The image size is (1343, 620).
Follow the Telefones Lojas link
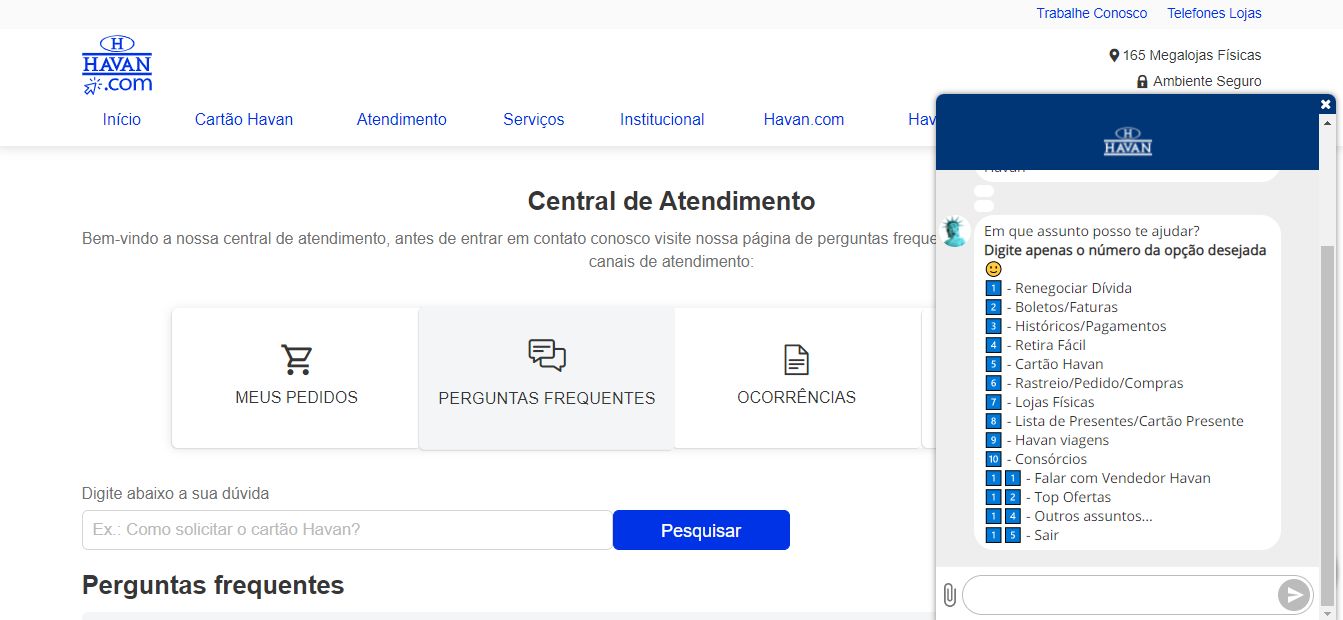pyautogui.click(x=1214, y=13)
